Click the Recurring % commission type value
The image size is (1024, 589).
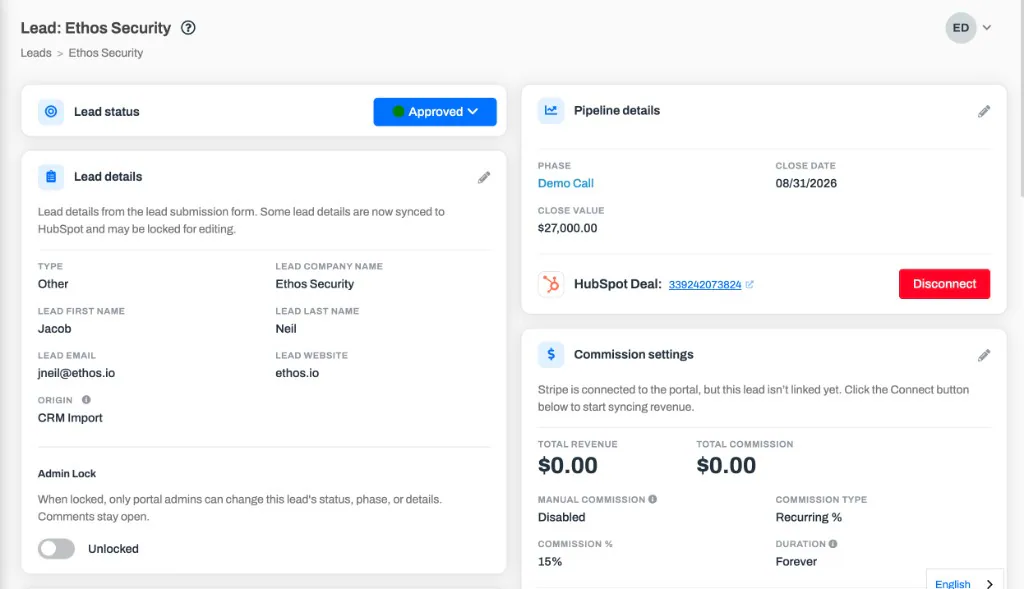tap(808, 517)
